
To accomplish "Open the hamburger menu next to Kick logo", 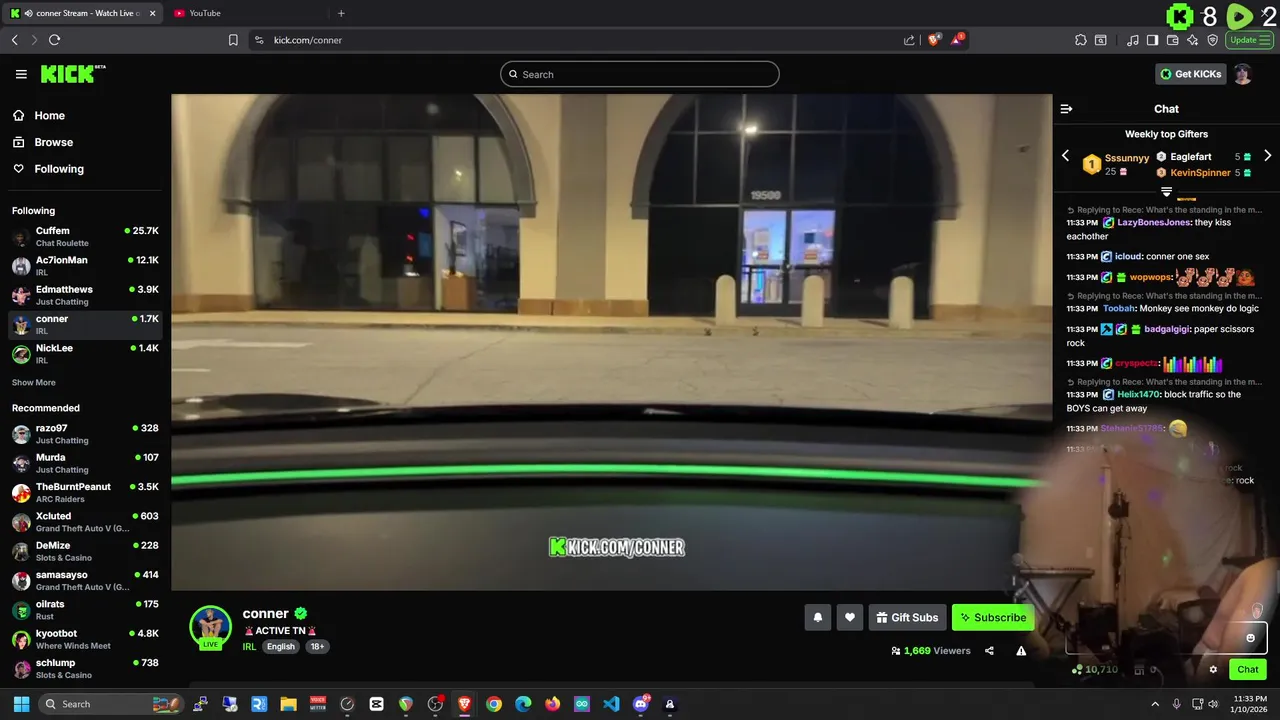I will point(21,74).
